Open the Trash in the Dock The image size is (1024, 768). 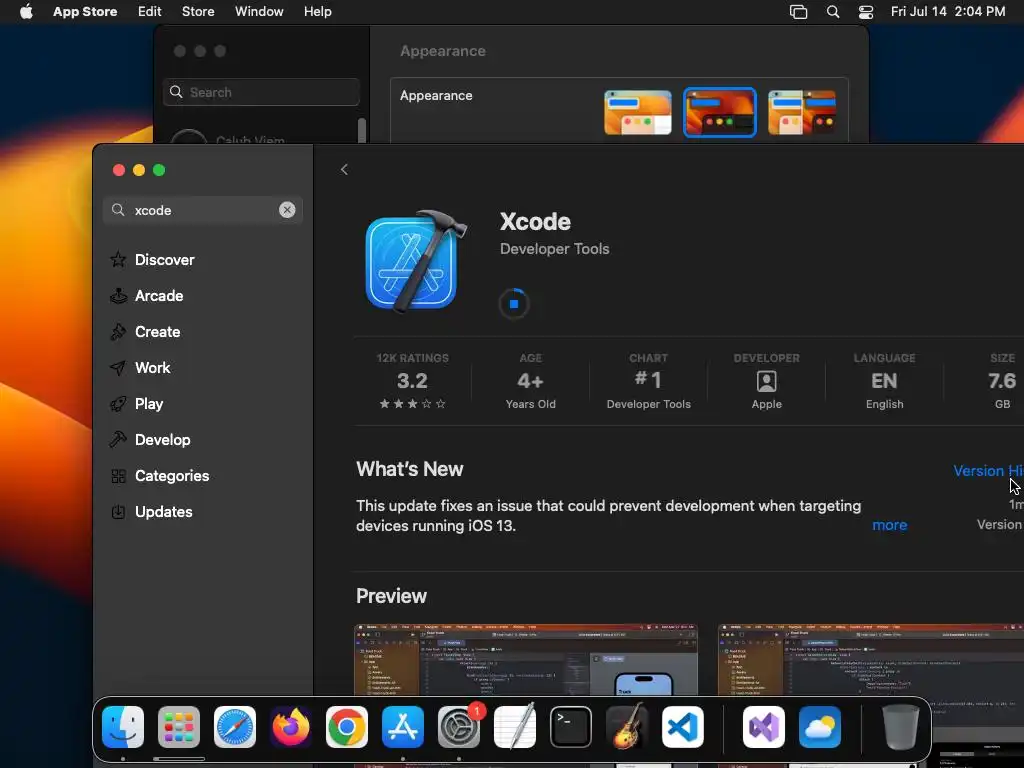point(901,727)
